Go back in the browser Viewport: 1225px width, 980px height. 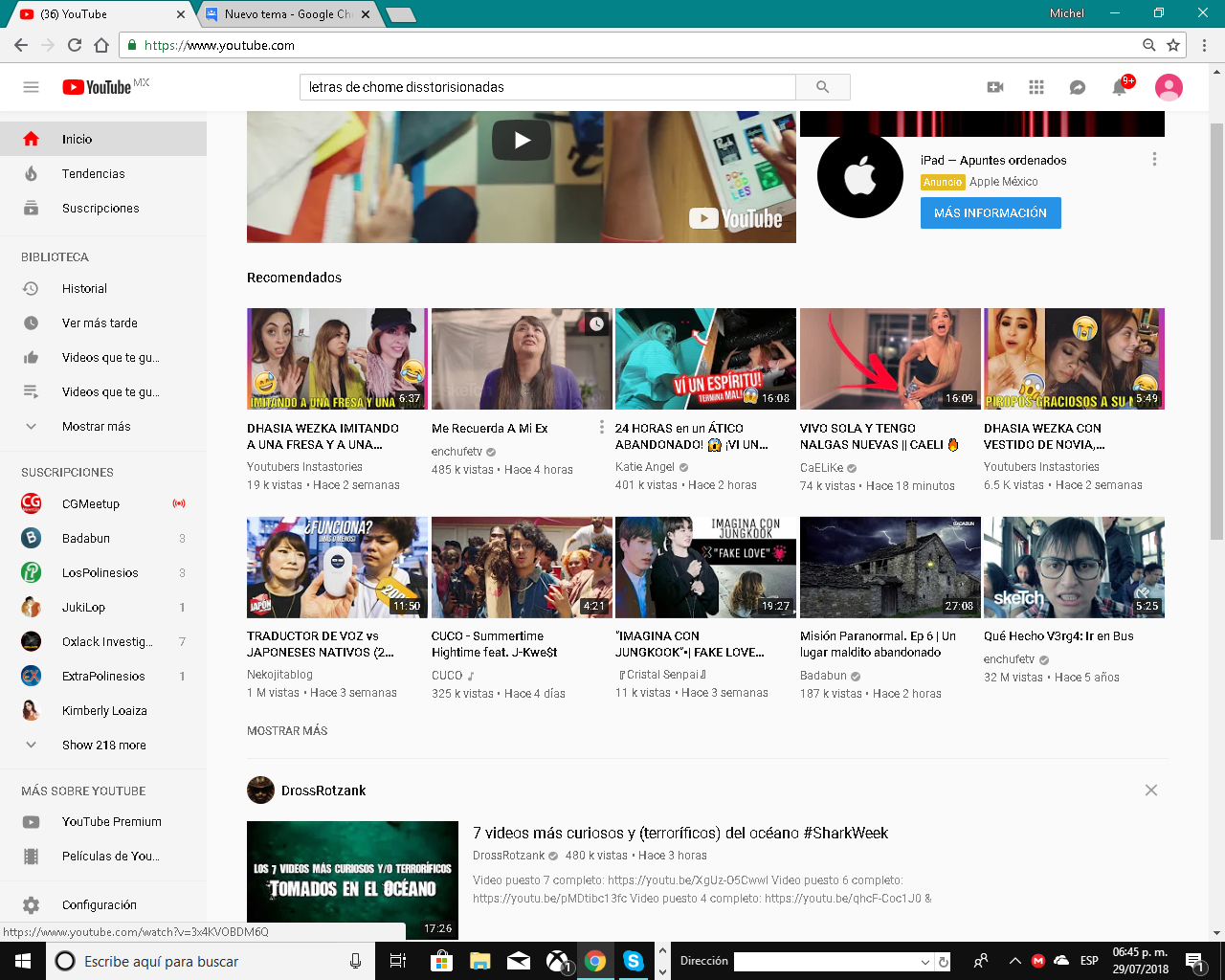click(x=21, y=45)
